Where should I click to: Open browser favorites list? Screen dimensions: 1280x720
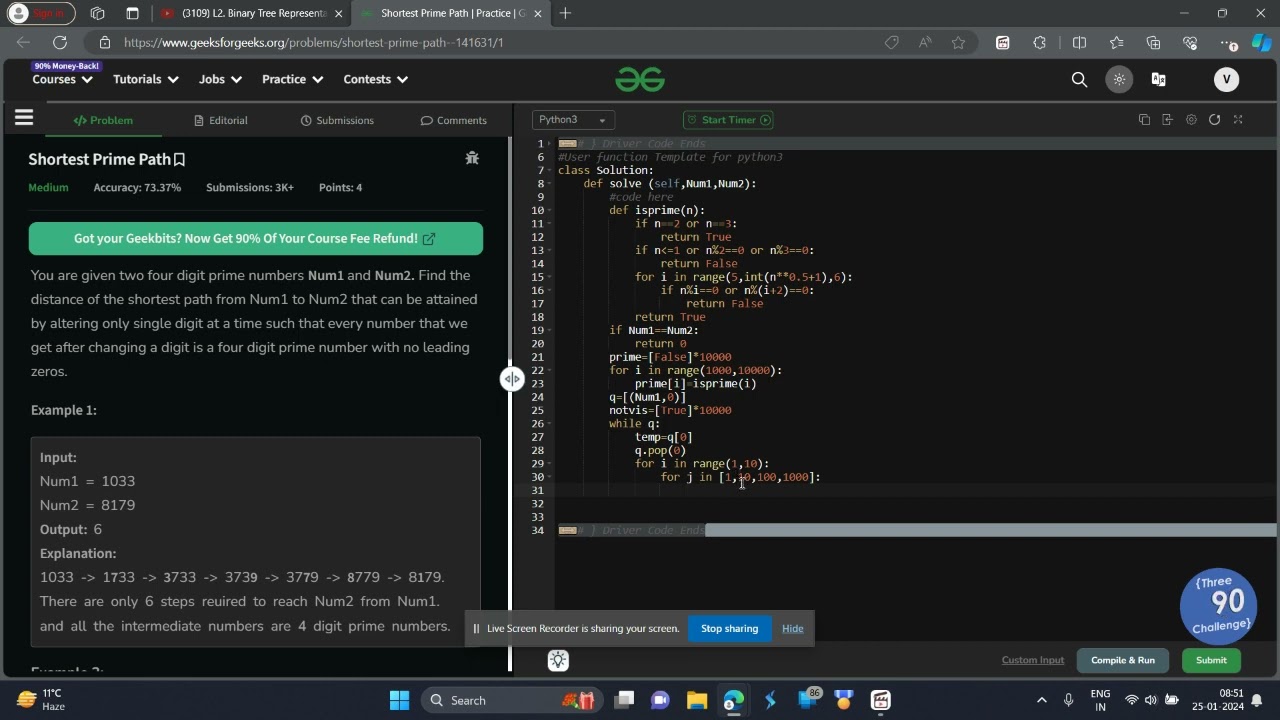tap(1116, 43)
